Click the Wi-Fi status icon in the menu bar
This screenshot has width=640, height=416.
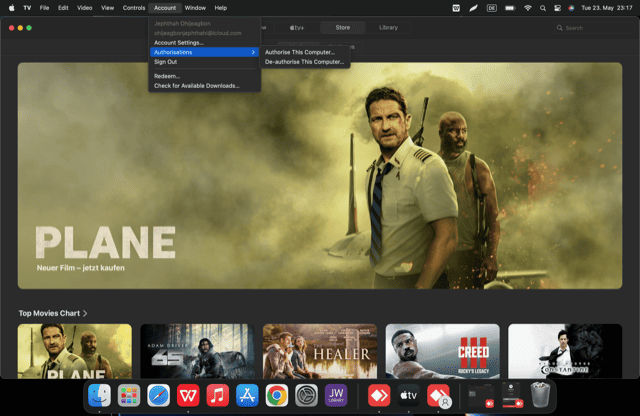[528, 7]
